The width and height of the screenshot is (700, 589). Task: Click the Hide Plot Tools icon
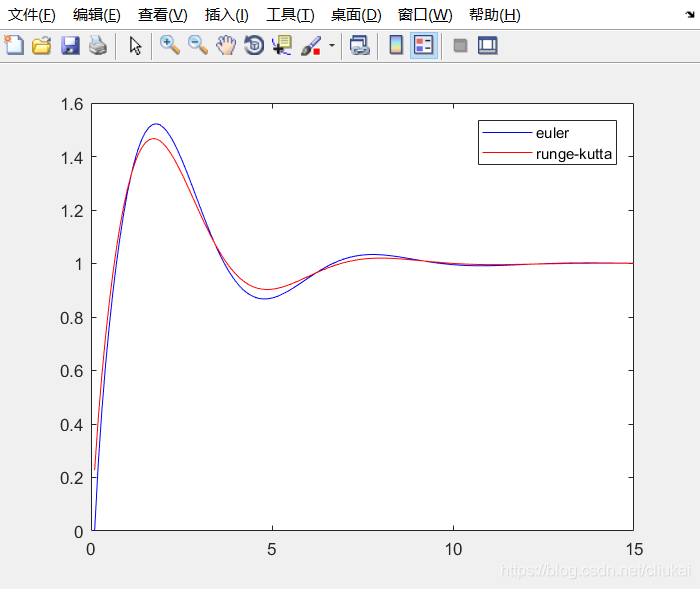click(460, 46)
